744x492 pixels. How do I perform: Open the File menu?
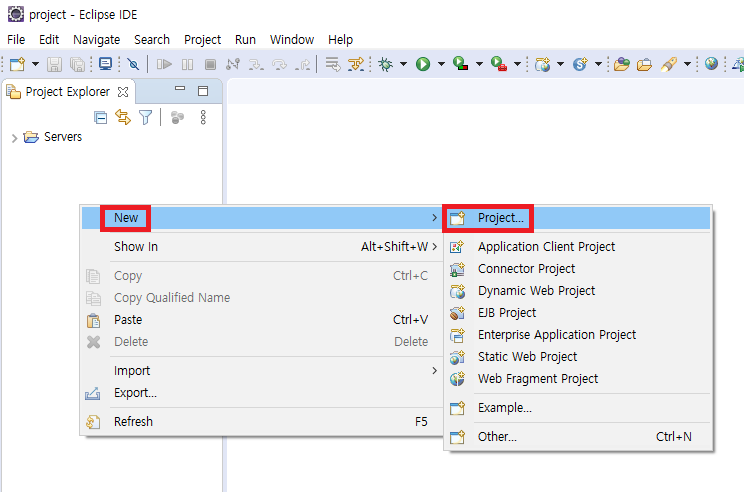pos(16,39)
